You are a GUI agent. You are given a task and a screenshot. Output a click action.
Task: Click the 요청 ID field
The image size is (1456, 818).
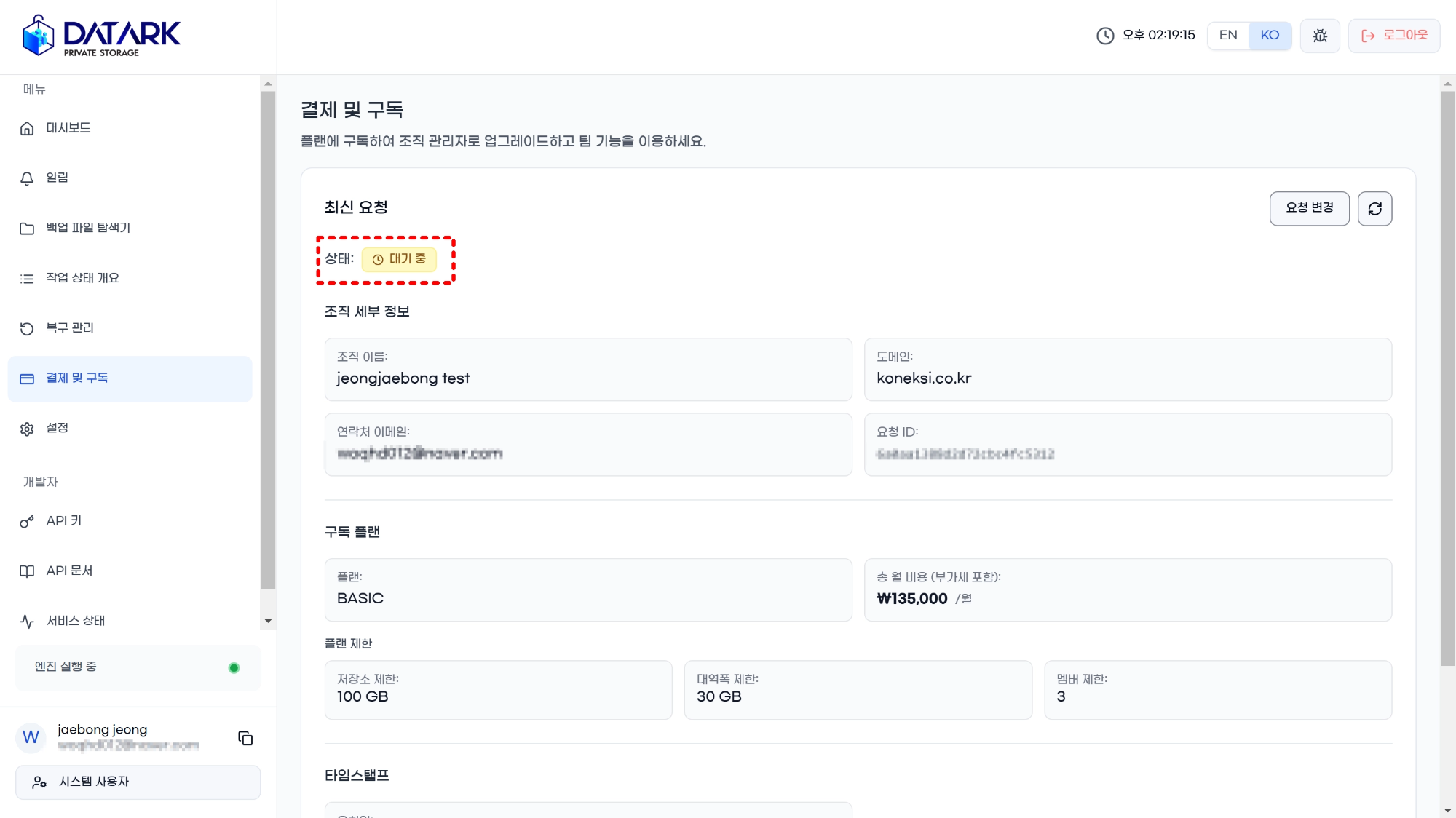pyautogui.click(x=1128, y=445)
